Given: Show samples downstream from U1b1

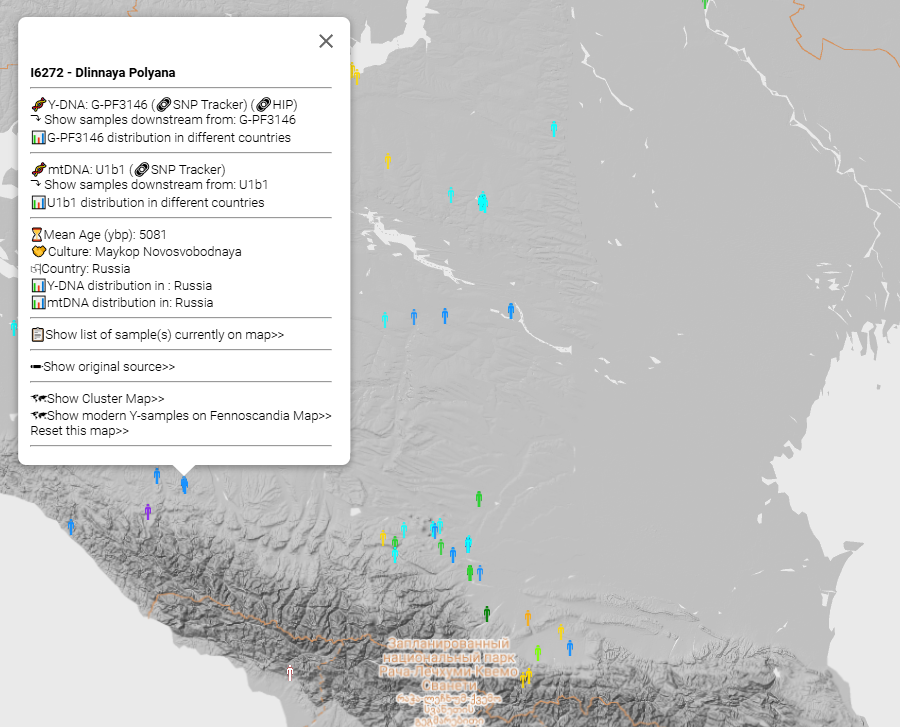Looking at the screenshot, I should coord(155,184).
